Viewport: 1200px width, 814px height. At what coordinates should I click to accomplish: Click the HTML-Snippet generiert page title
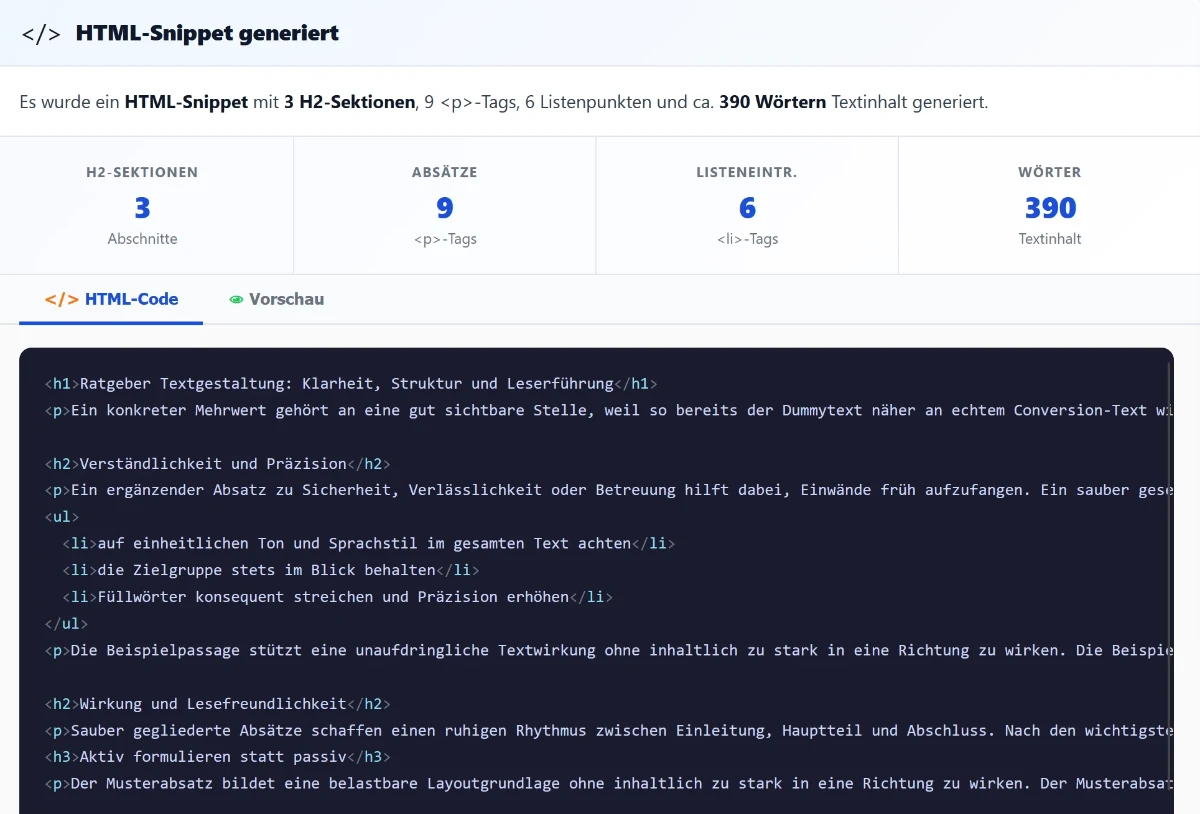tap(207, 32)
